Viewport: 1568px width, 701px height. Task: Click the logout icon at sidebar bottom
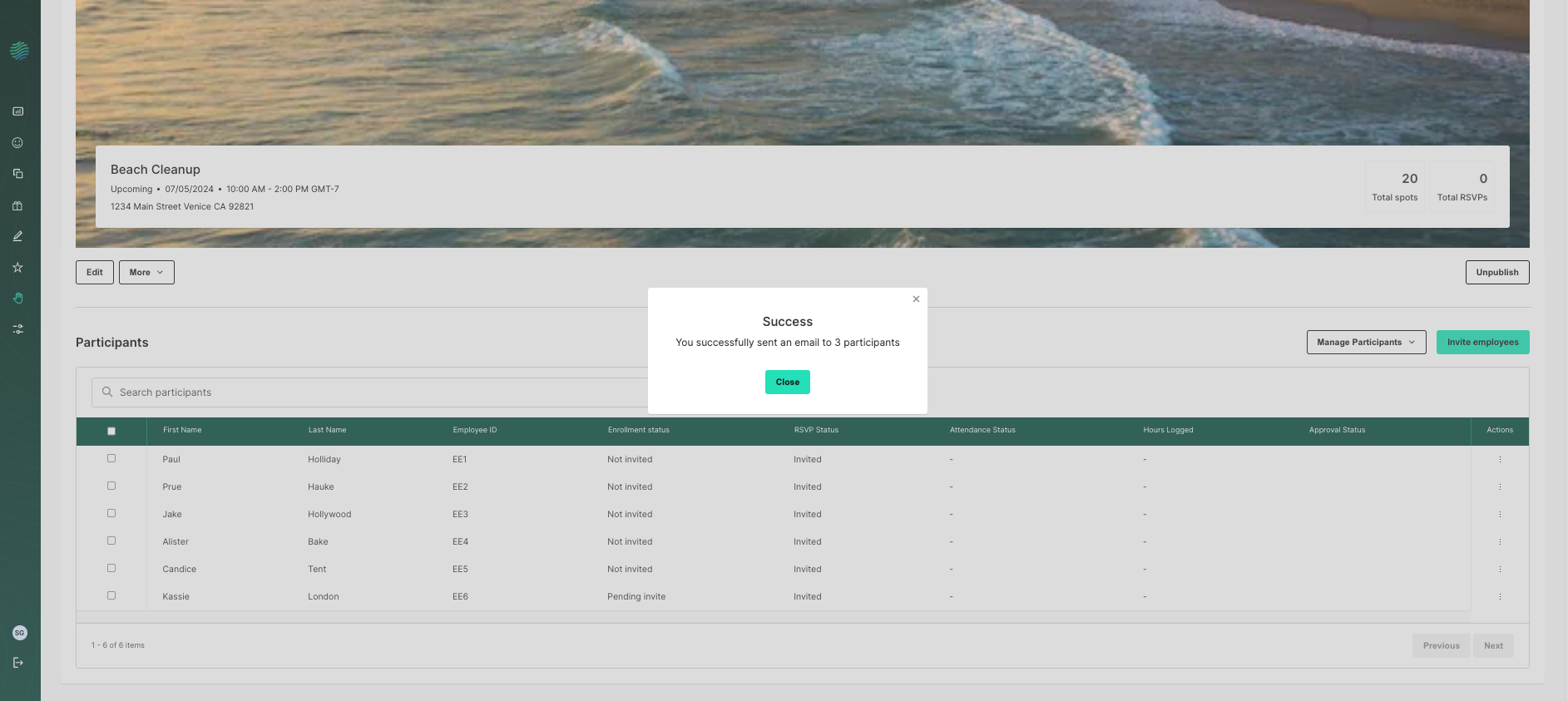(x=17, y=663)
